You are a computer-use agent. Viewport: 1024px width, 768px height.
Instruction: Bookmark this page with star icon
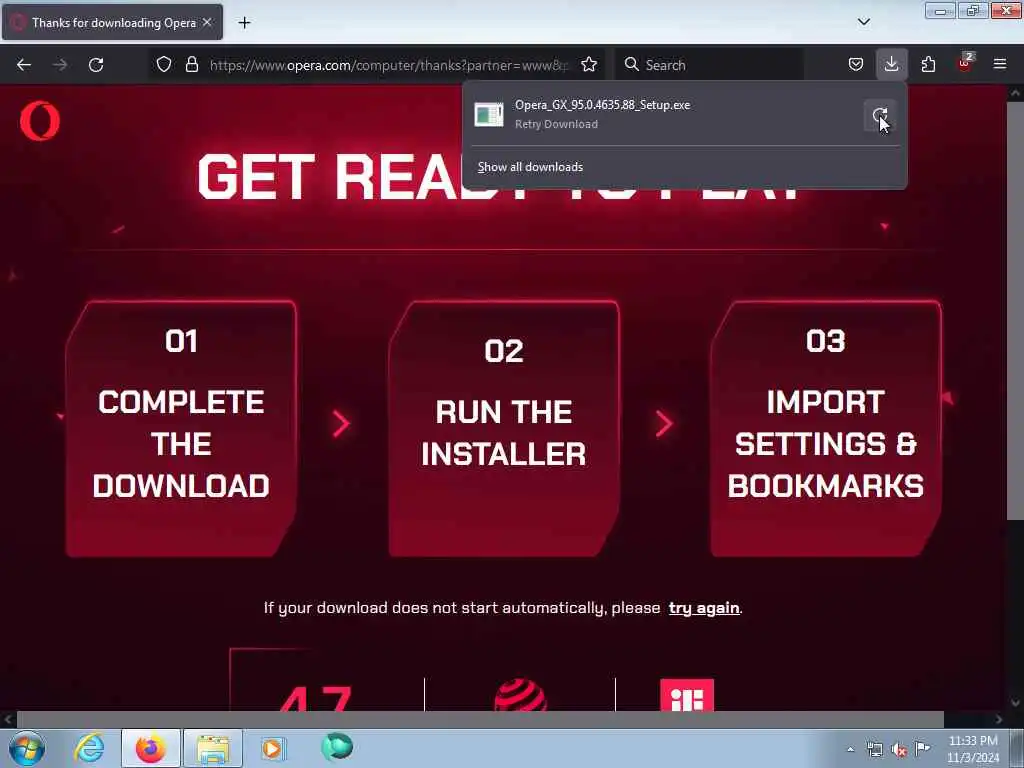tap(589, 65)
